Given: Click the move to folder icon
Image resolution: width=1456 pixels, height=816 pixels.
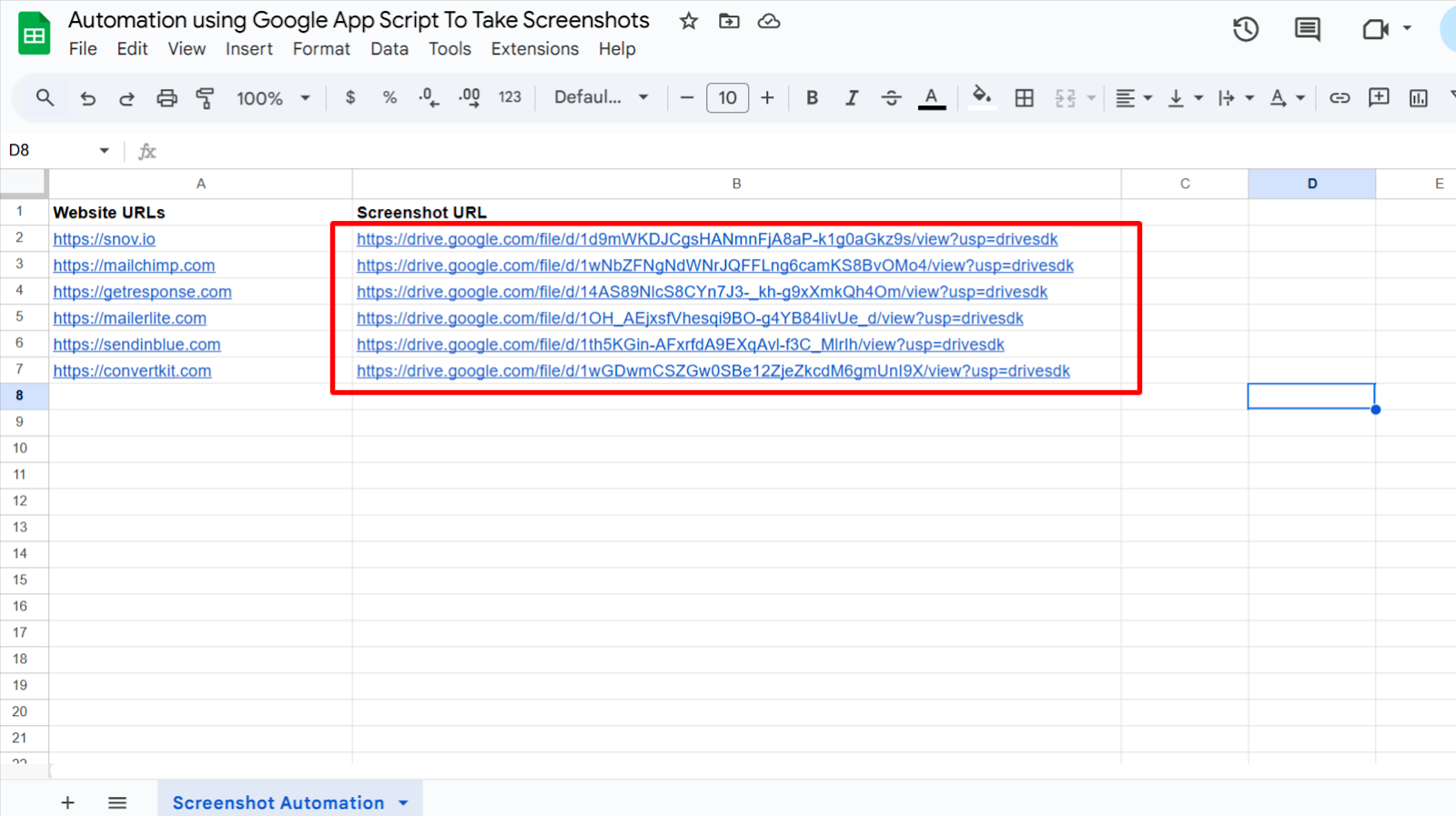Looking at the screenshot, I should pyautogui.click(x=729, y=21).
